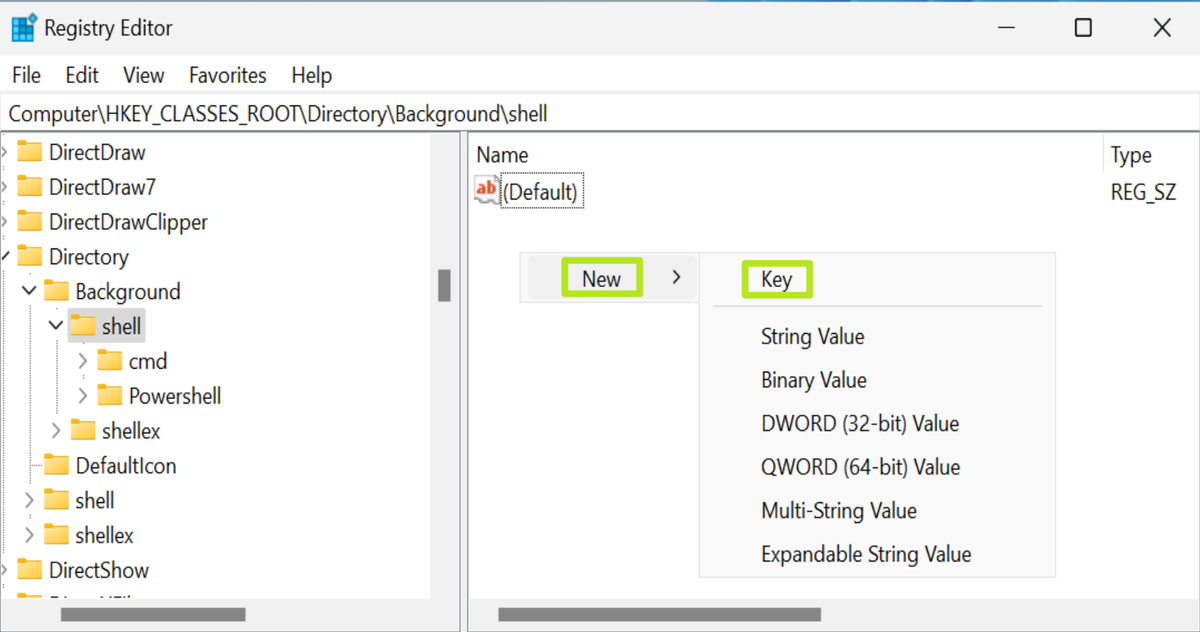The height and width of the screenshot is (632, 1200).
Task: Expand the cmd subkey
Action: [81, 360]
